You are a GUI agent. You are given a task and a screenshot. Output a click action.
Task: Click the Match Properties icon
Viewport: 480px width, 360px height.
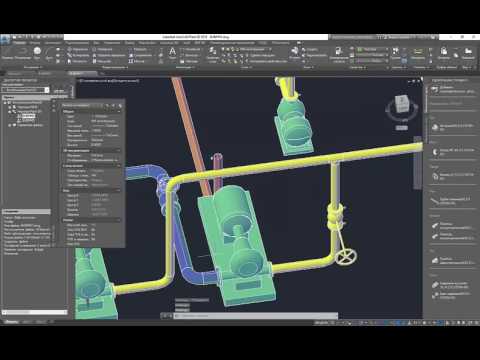tap(339, 54)
